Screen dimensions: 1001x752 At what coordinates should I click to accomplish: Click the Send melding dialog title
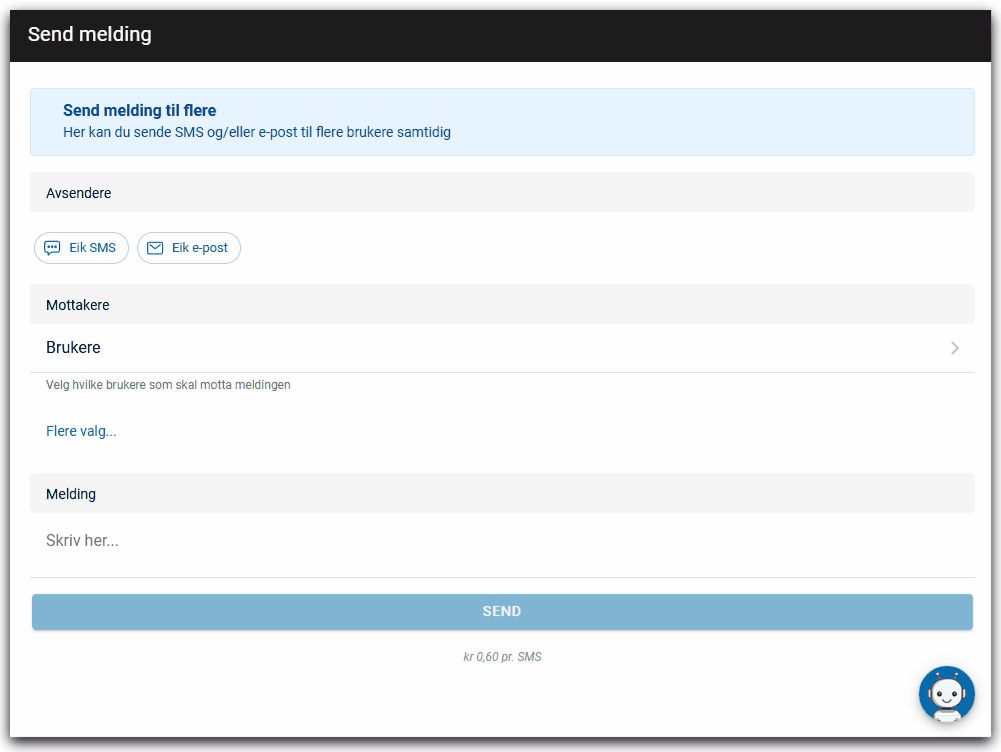point(90,35)
